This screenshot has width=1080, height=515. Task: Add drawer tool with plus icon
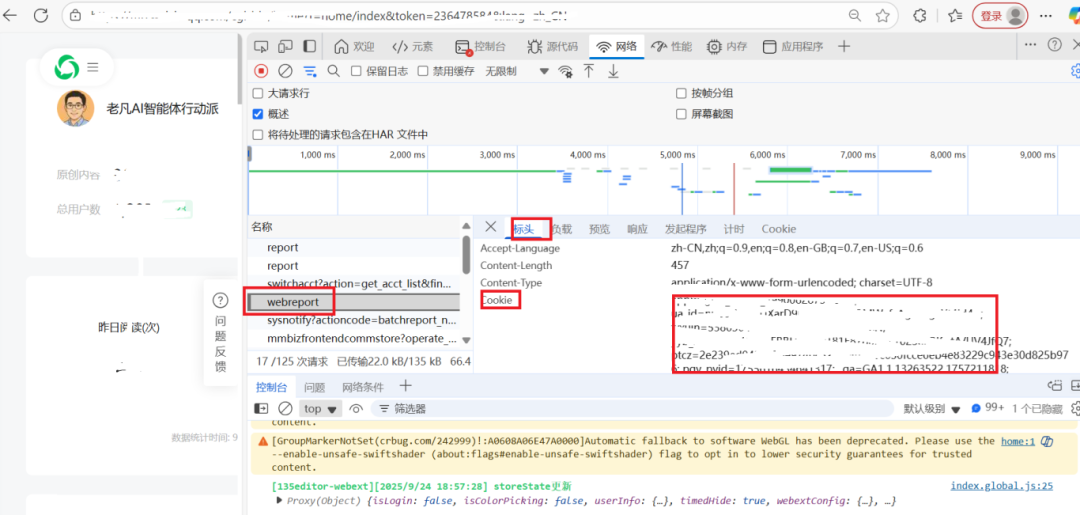[x=406, y=386]
